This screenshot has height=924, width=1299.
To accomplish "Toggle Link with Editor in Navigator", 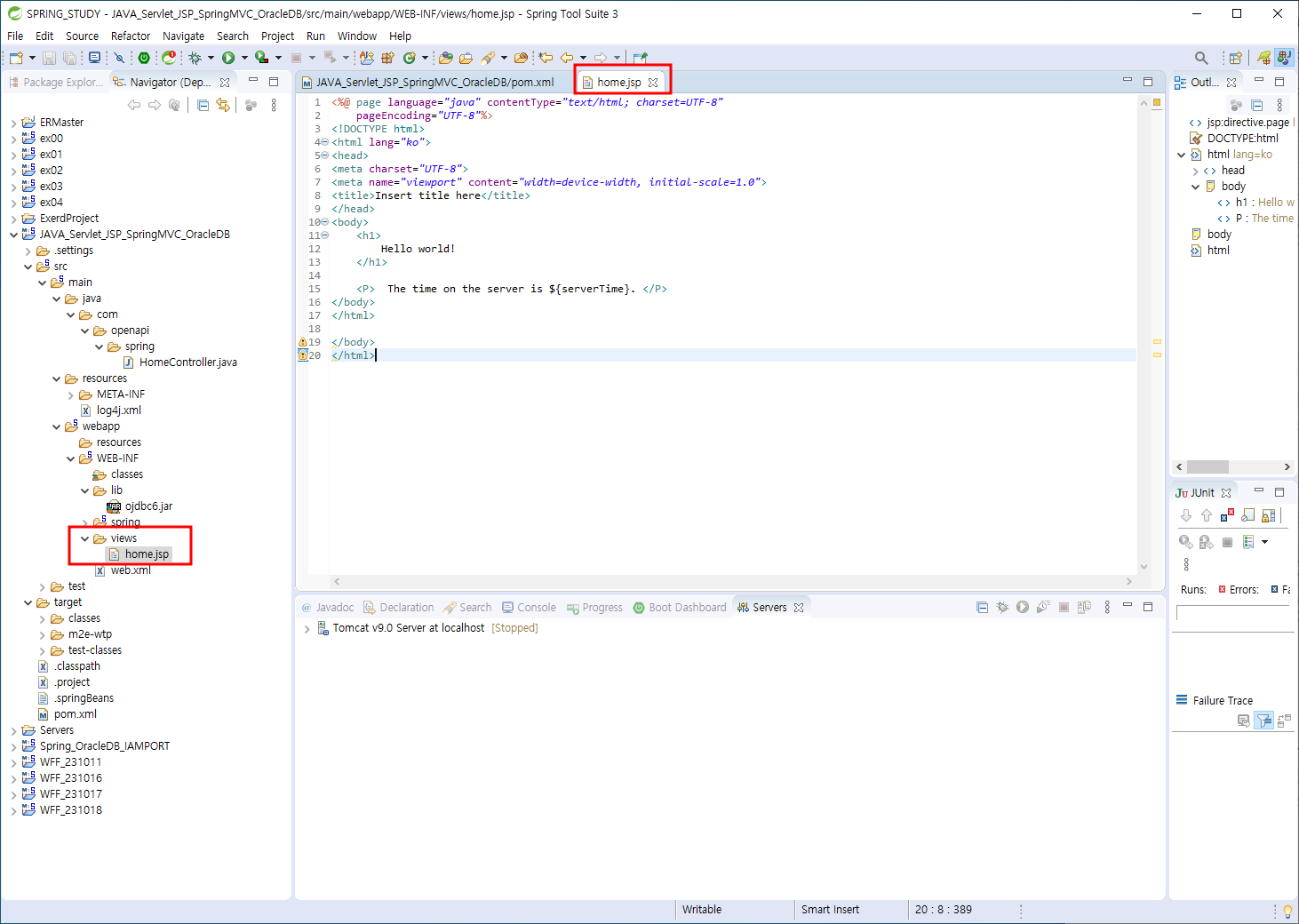I will coord(223,105).
